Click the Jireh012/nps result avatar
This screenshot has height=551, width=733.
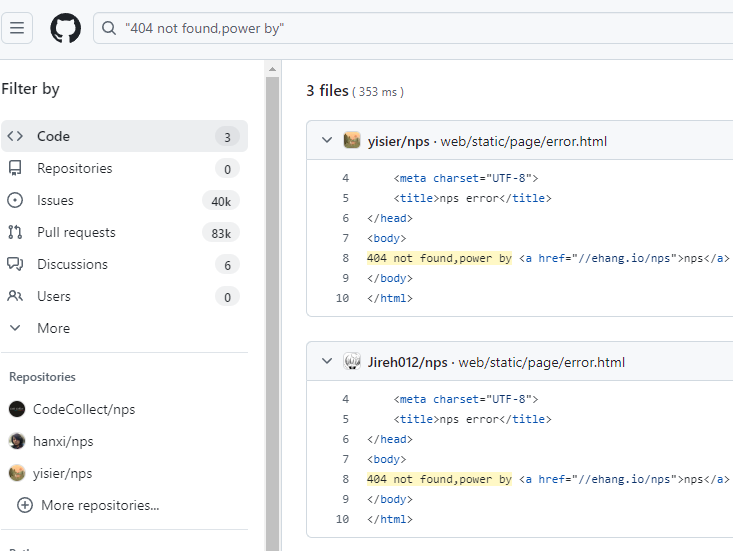pos(352,362)
